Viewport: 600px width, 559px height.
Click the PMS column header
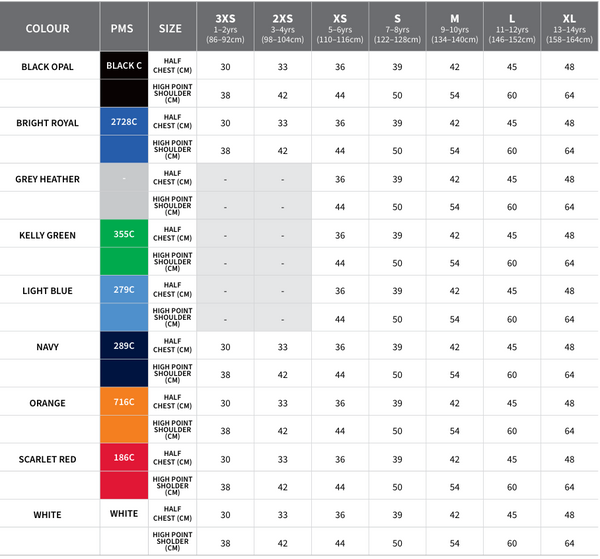click(124, 28)
